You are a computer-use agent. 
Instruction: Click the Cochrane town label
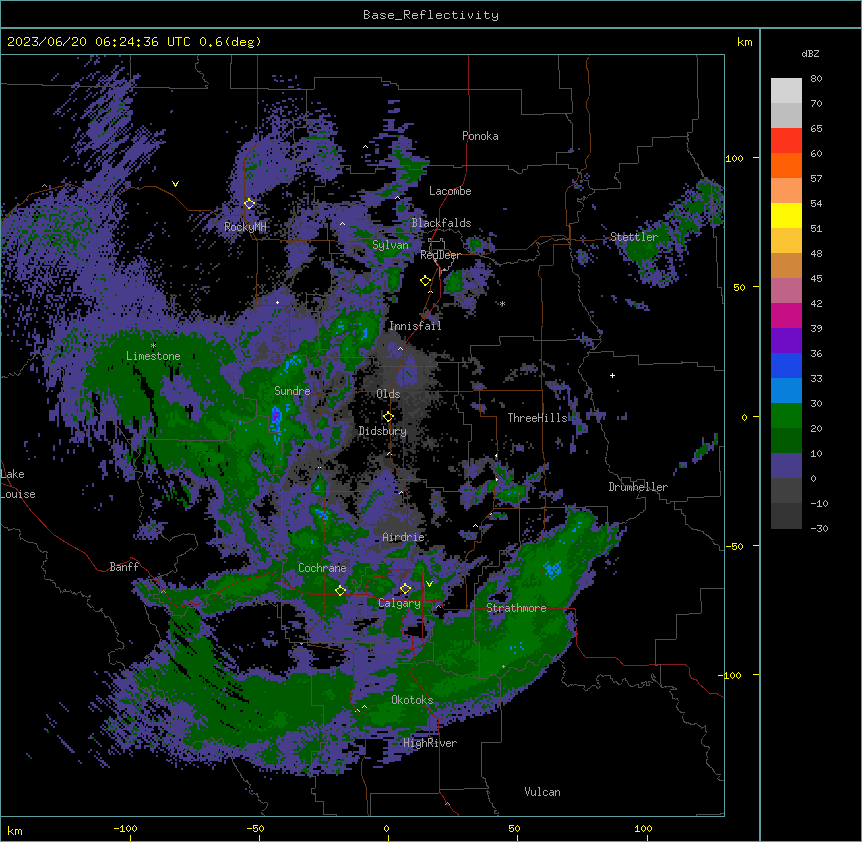coord(322,568)
